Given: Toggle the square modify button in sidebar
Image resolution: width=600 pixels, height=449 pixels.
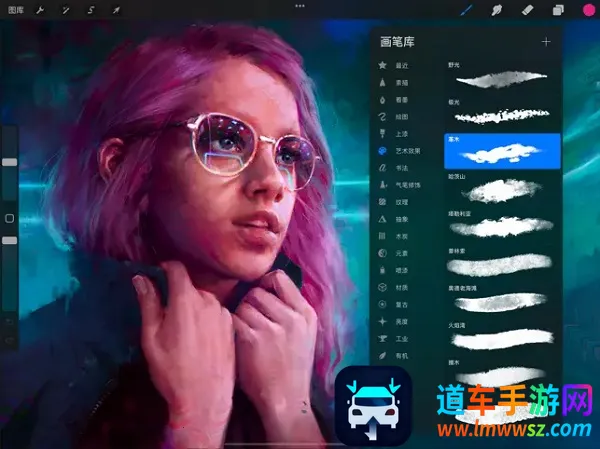Looking at the screenshot, I should (x=10, y=219).
